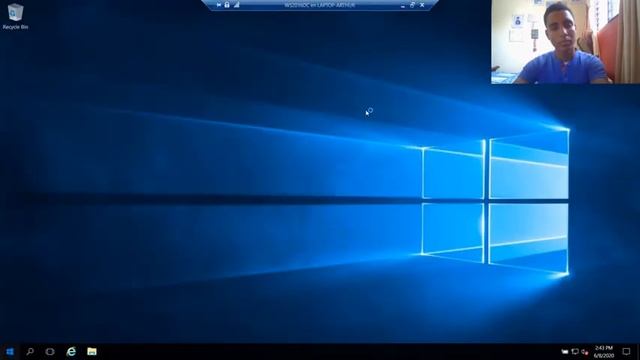Click the first system tray icon
This screenshot has width=640, height=360.
pyautogui.click(x=564, y=351)
